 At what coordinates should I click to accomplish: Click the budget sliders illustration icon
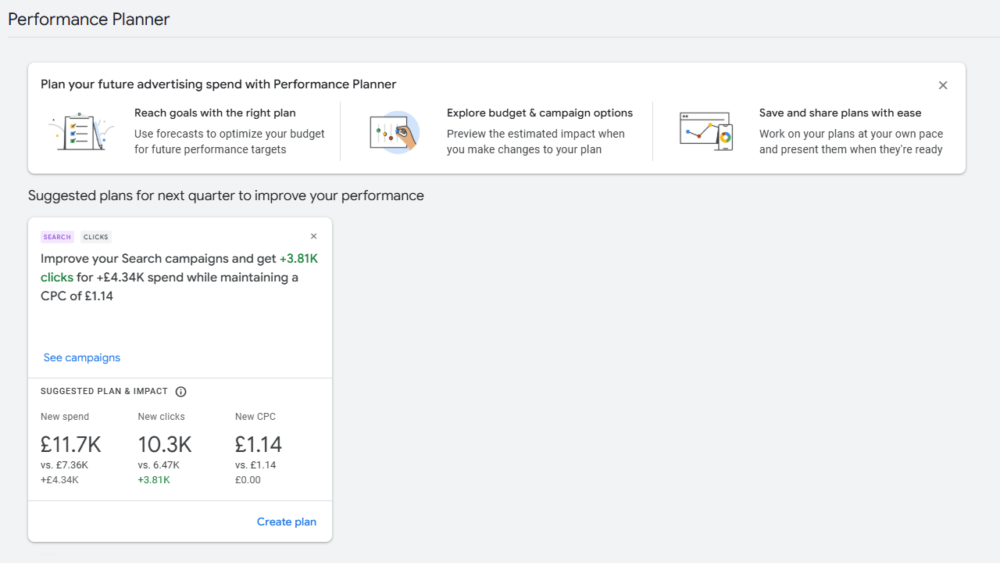coord(393,132)
